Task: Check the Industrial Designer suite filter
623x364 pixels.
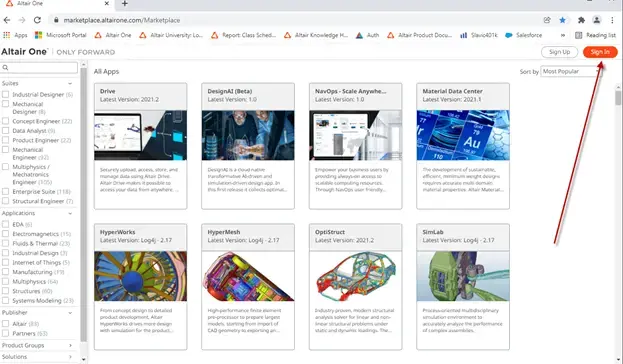Action: click(x=6, y=95)
